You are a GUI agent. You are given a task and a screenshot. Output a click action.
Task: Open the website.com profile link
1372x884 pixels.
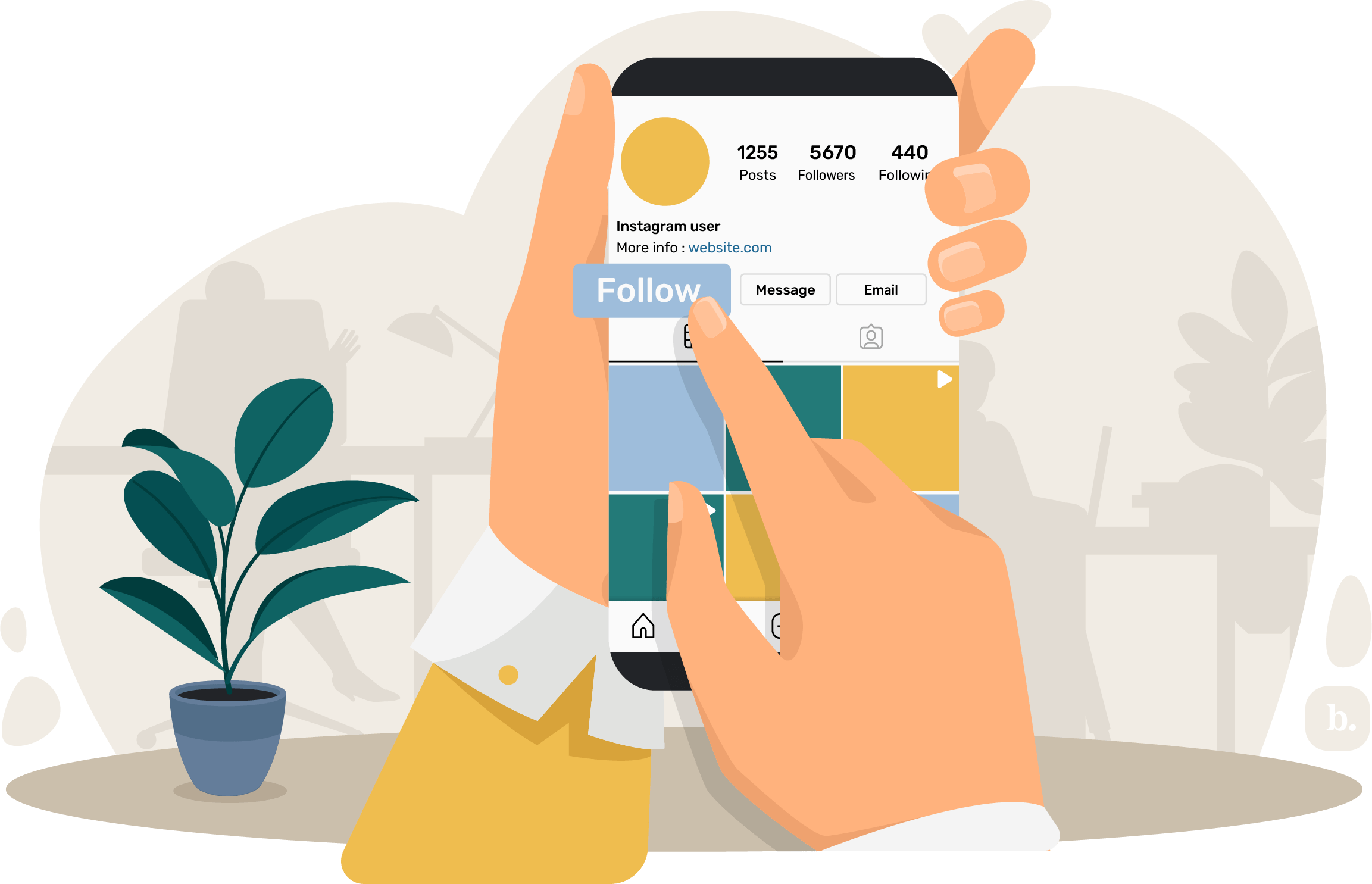[x=718, y=246]
